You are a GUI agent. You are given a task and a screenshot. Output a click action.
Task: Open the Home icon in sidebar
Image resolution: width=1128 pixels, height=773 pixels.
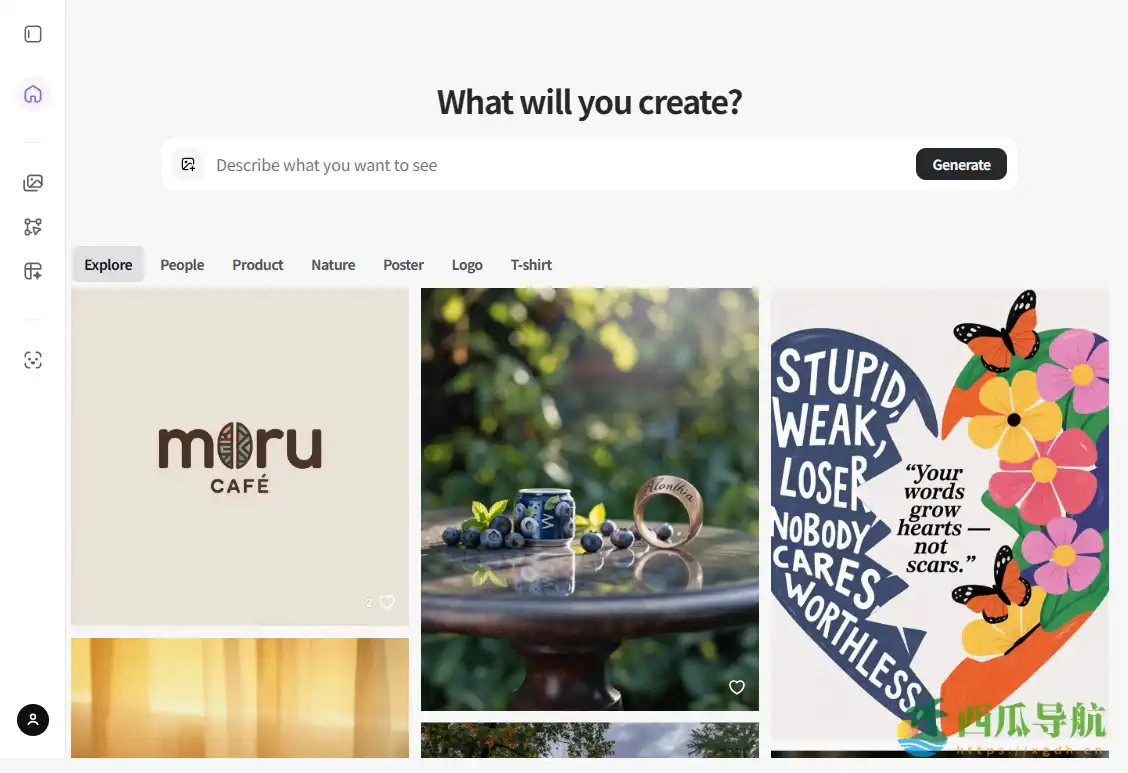33,94
